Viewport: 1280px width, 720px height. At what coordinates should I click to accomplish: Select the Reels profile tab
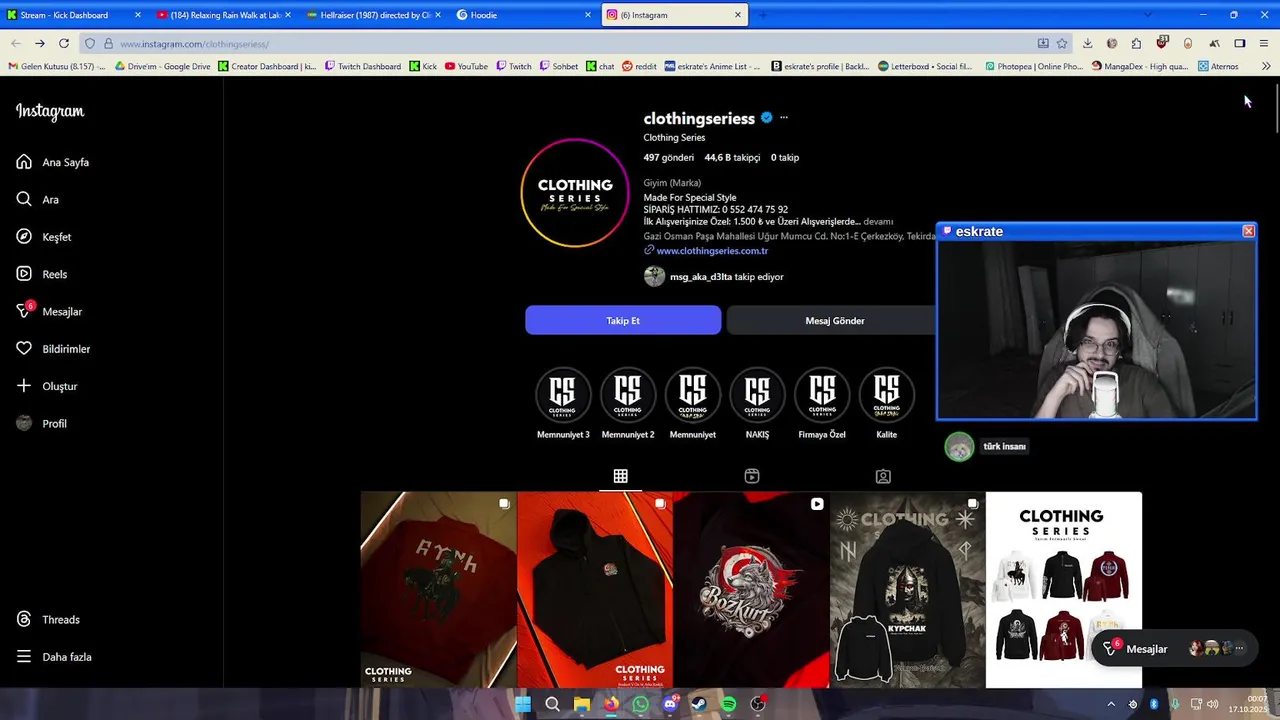[752, 477]
